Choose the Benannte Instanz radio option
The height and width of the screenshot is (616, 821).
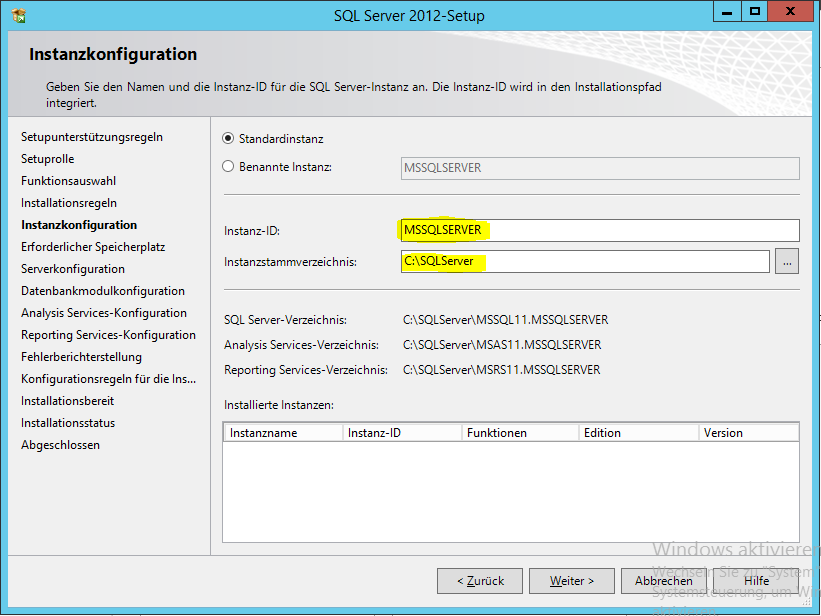click(228, 167)
